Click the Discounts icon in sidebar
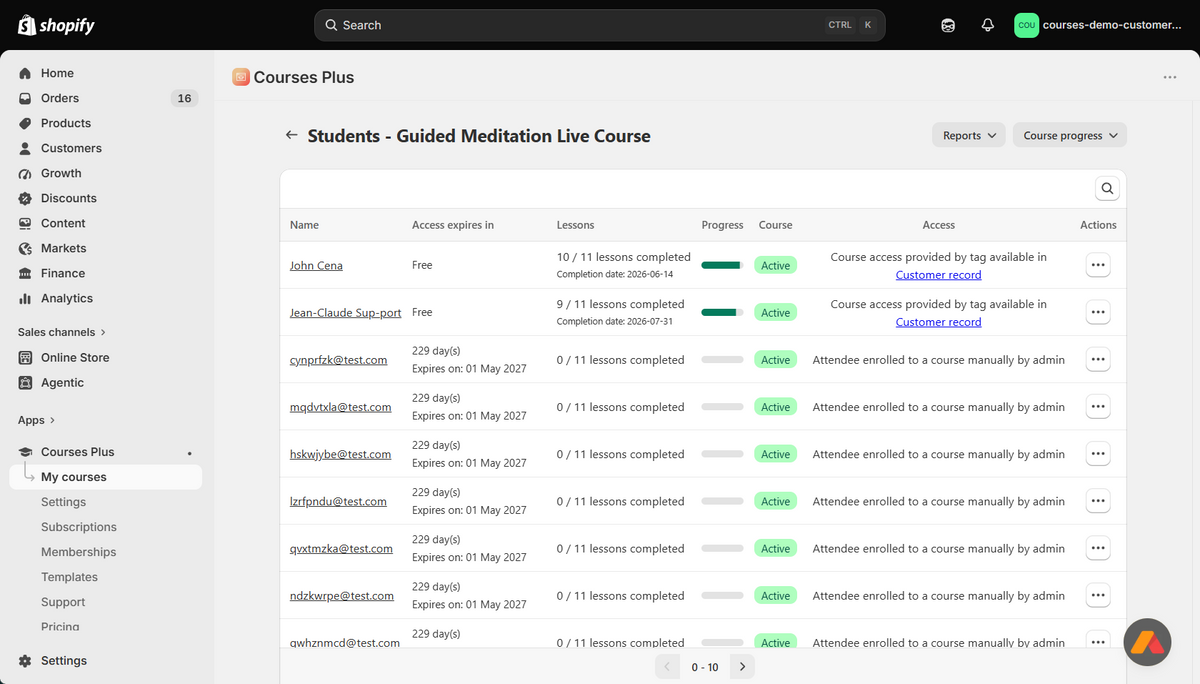Screen dimensions: 1200x684 click(x=25, y=198)
